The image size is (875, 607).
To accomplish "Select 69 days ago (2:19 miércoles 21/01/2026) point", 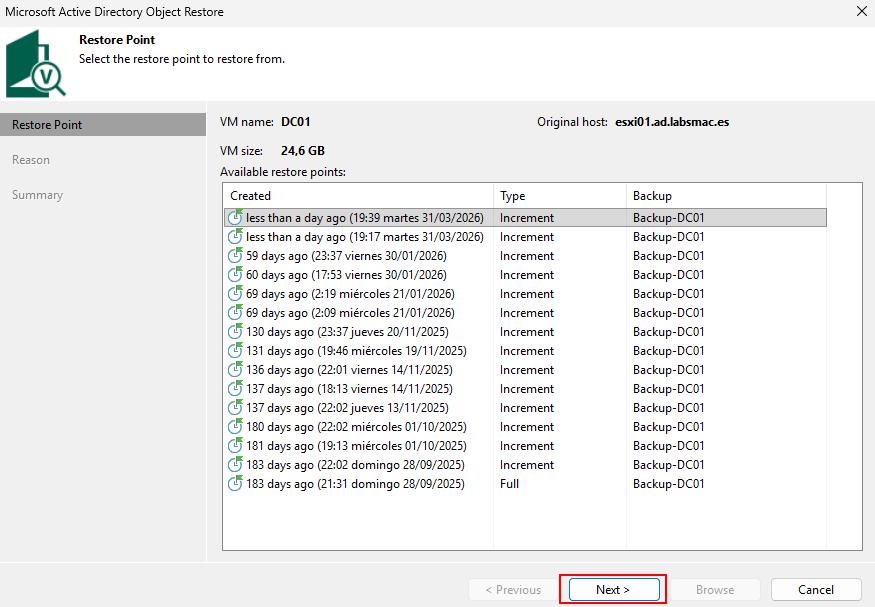I will (x=350, y=294).
